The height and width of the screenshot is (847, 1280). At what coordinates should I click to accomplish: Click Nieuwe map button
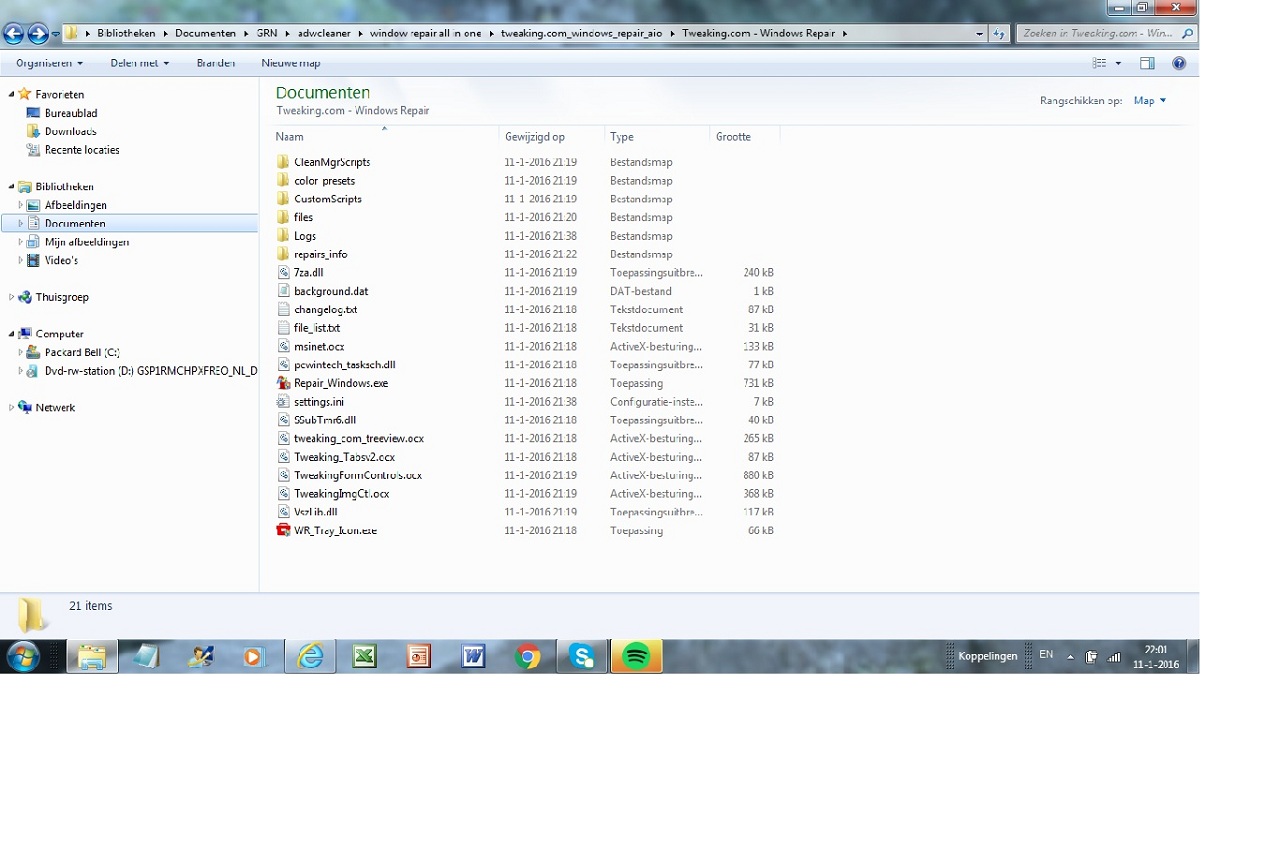291,63
